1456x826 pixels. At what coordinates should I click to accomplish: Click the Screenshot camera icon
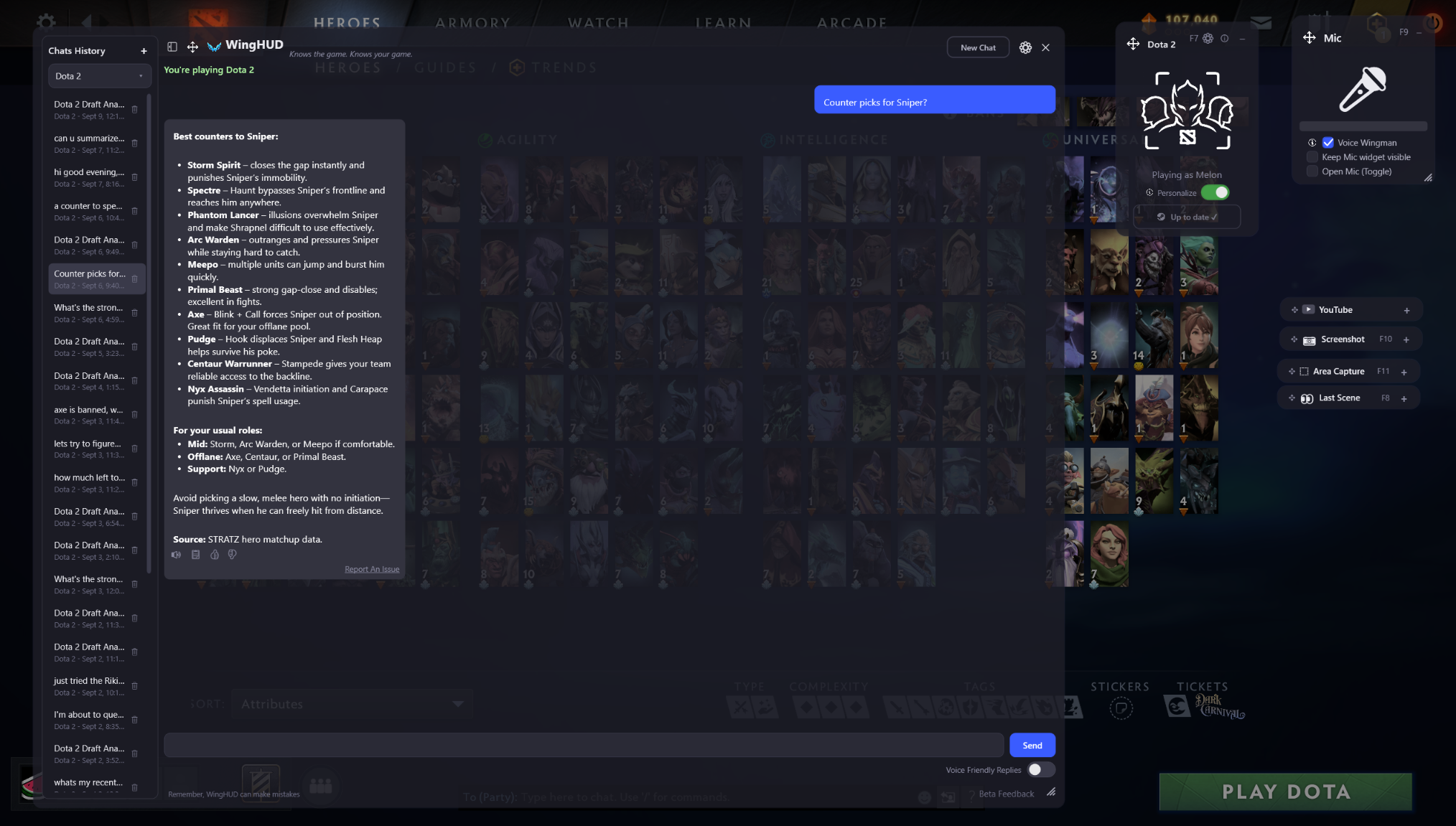(x=1310, y=340)
